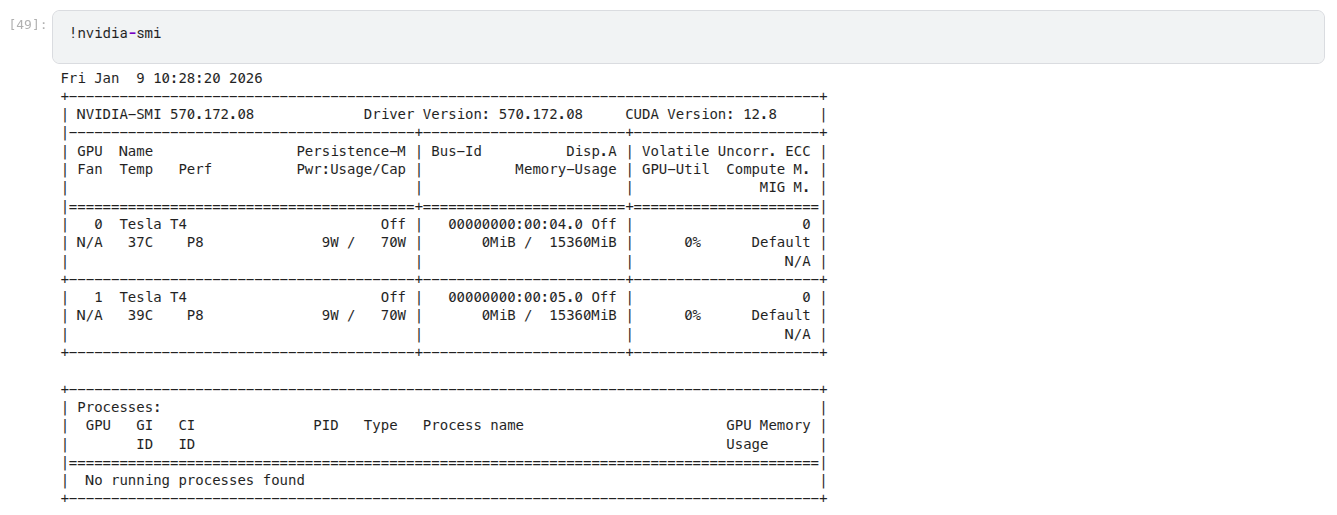Click the 39C temperature reading

tap(140, 315)
